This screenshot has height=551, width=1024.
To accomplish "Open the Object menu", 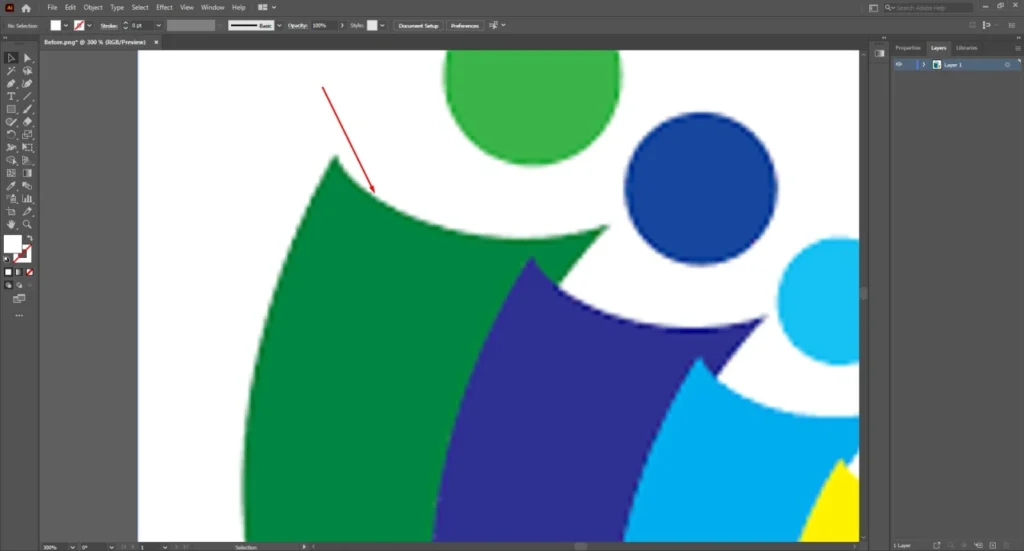I will [x=93, y=8].
